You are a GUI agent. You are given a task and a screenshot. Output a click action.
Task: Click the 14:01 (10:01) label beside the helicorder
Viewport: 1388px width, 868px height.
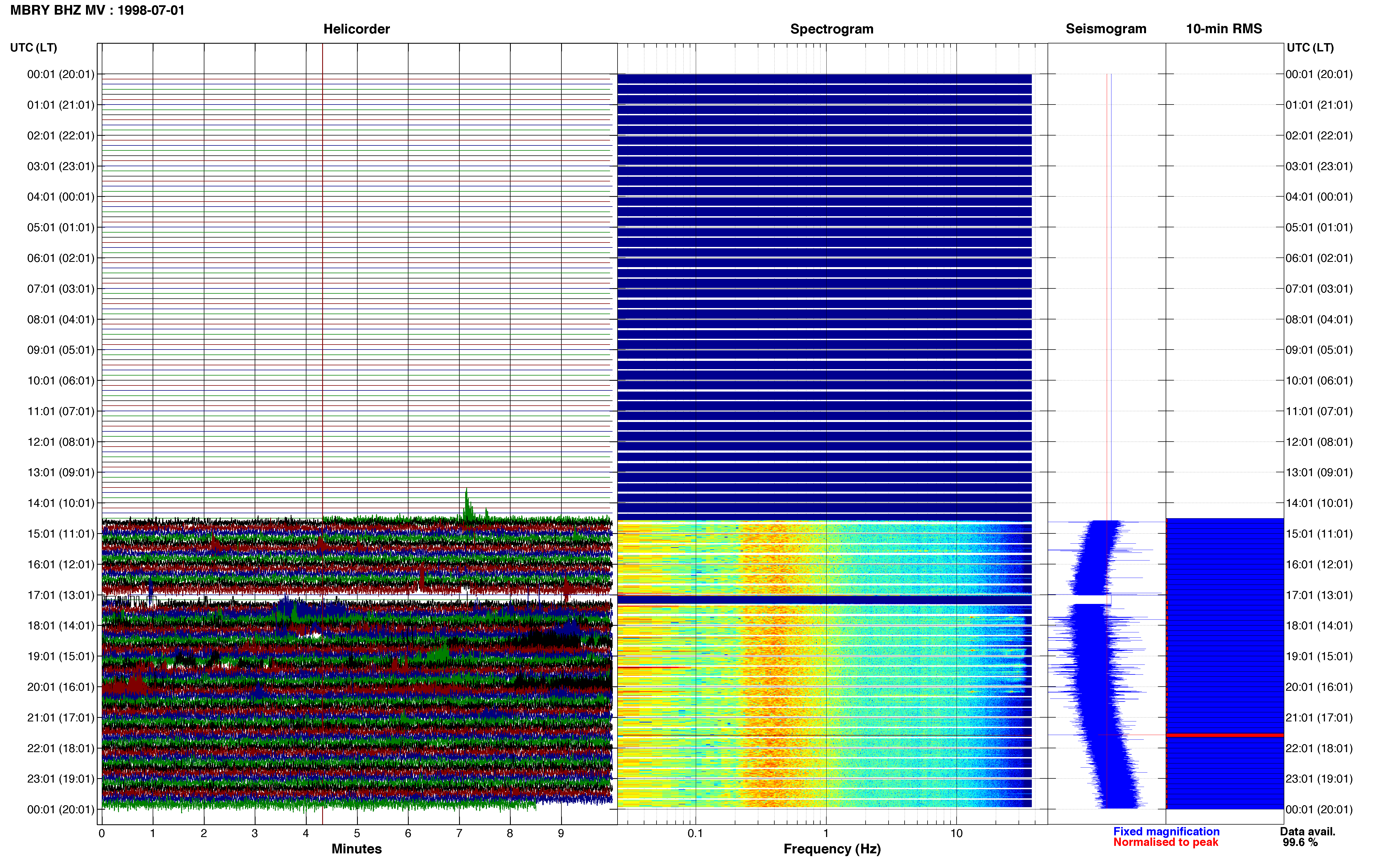coord(61,503)
